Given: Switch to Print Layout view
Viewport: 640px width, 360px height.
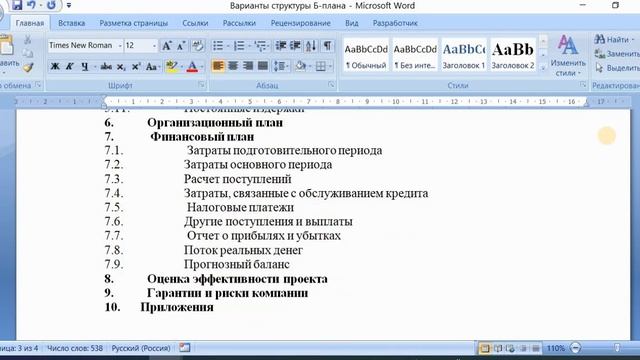Looking at the screenshot, I should pyautogui.click(x=484, y=348).
